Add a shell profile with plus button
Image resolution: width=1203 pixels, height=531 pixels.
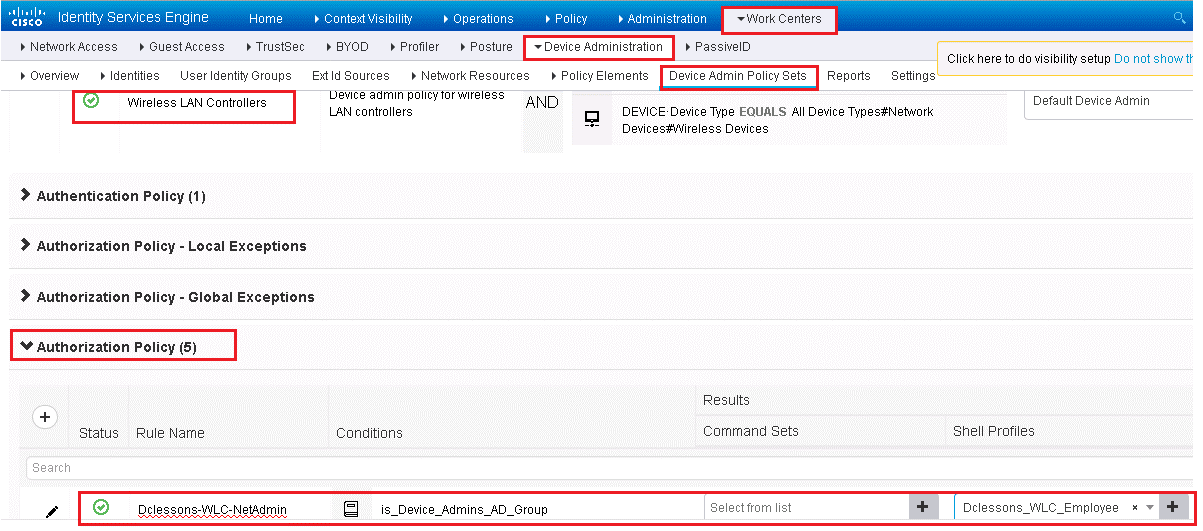pos(1172,507)
